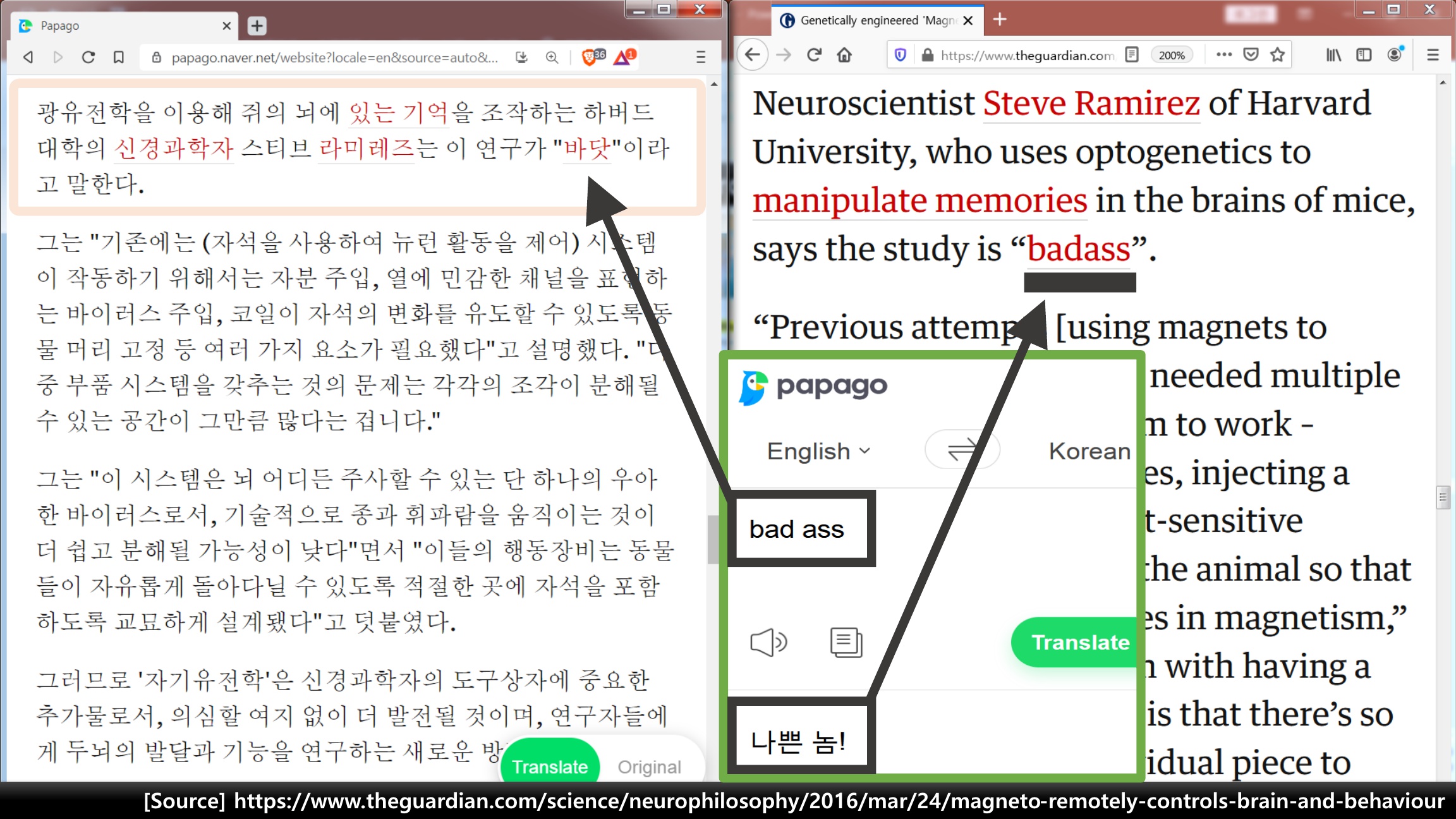Open Firefox Reader View icon
Viewport: 1456px width, 819px height.
click(x=1132, y=55)
